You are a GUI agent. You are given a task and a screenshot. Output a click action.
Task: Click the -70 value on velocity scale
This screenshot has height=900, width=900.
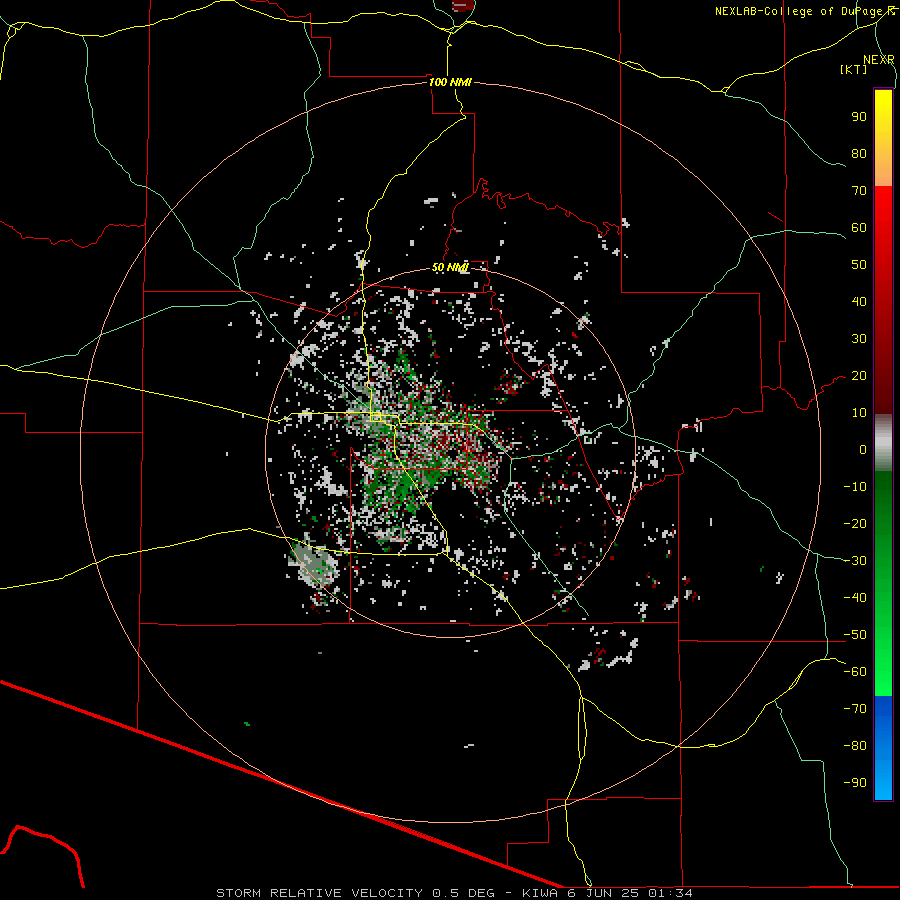point(855,709)
